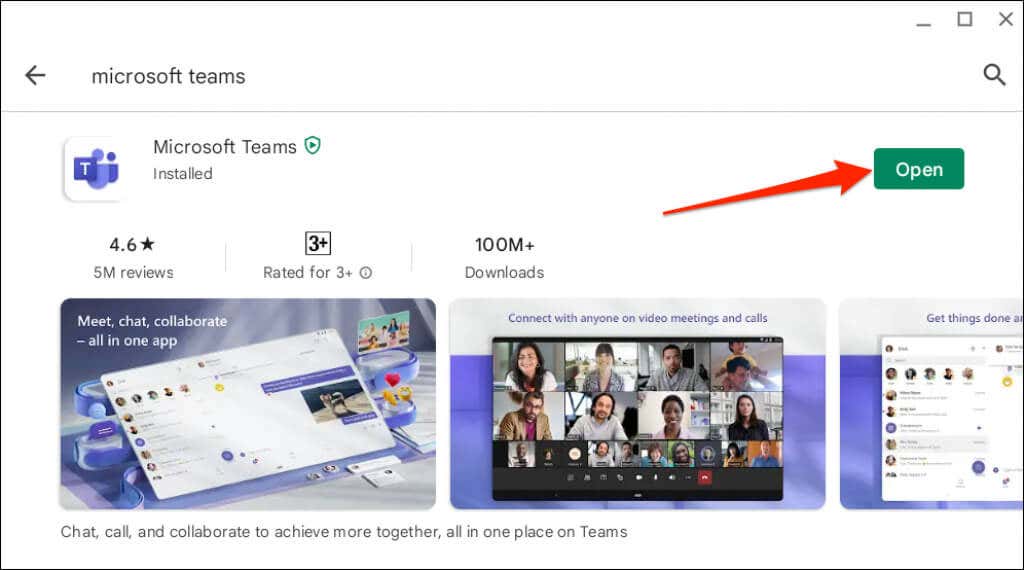Click the Rated for 3+ label
Viewport: 1024px width, 570px height.
pyautogui.click(x=308, y=273)
